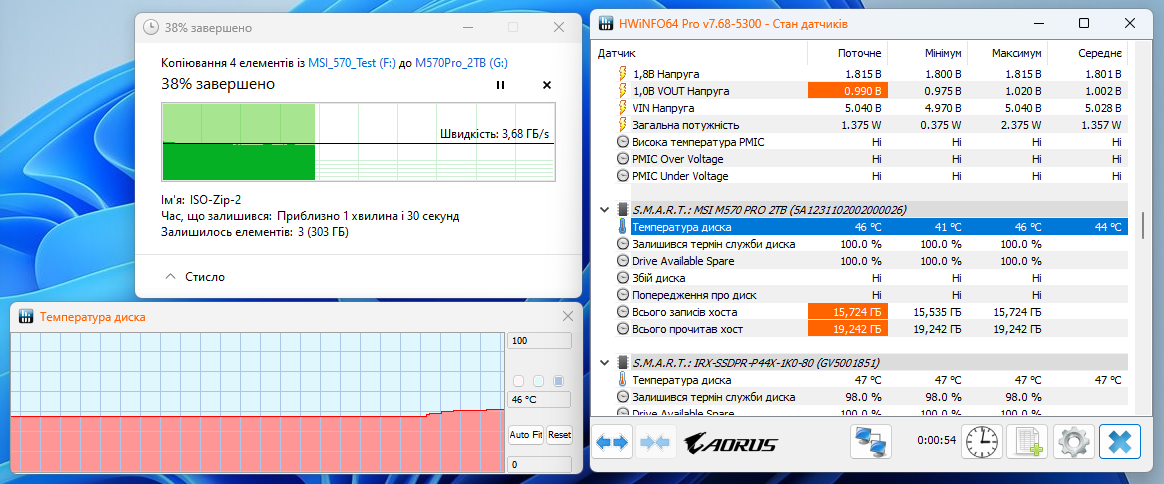Click the thermometer icon of MSI M570 Температура диска

623,227
